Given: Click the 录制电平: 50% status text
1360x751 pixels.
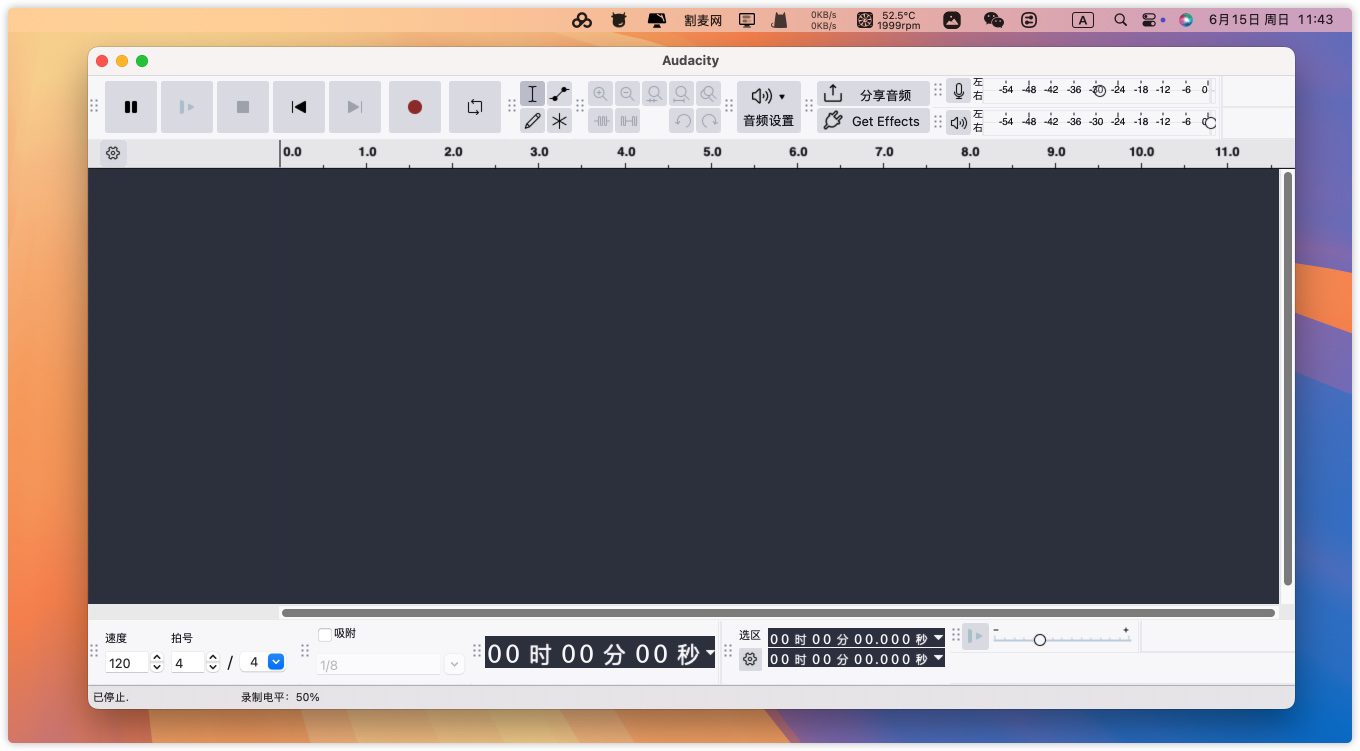Looking at the screenshot, I should 280,697.
